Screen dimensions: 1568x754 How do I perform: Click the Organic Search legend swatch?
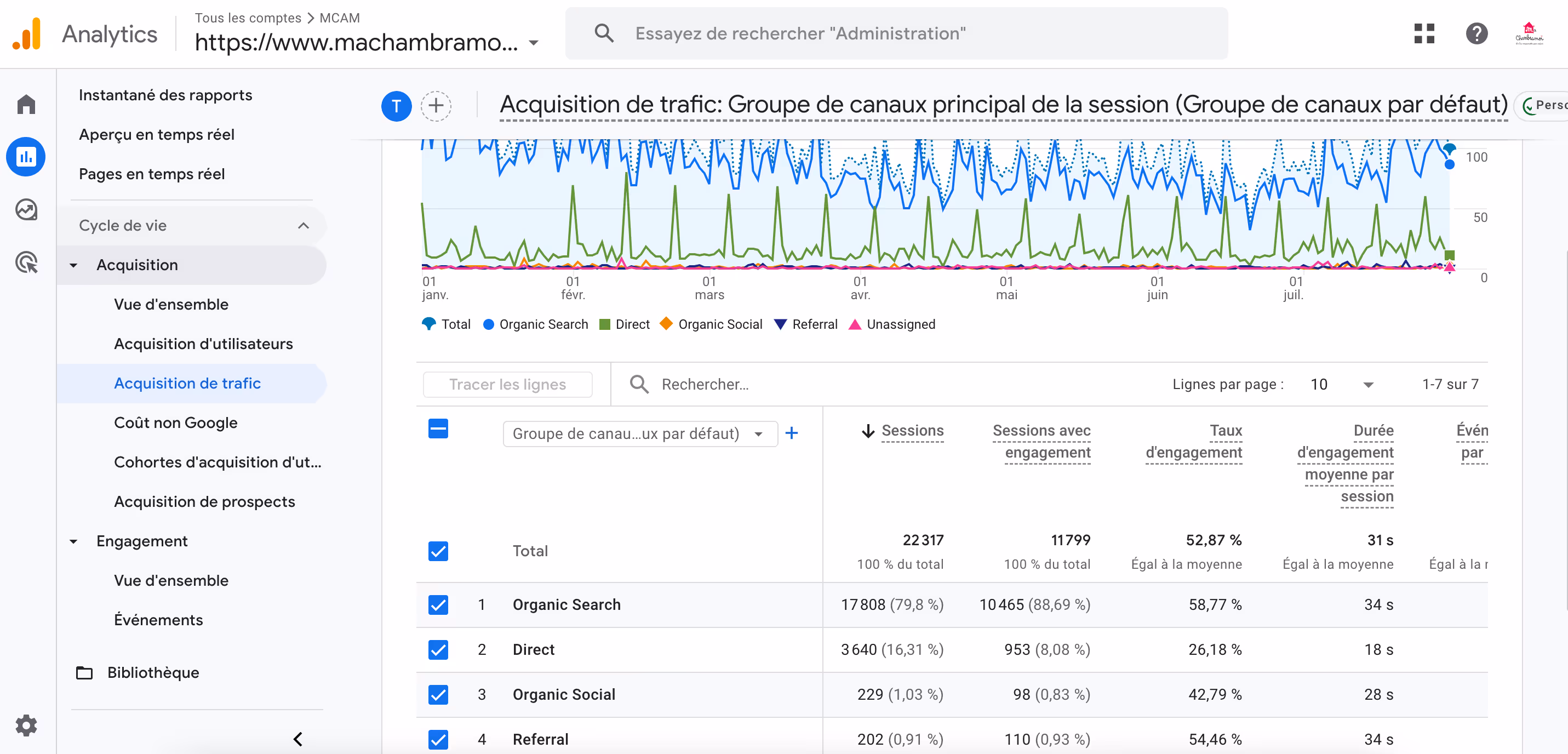coord(488,324)
